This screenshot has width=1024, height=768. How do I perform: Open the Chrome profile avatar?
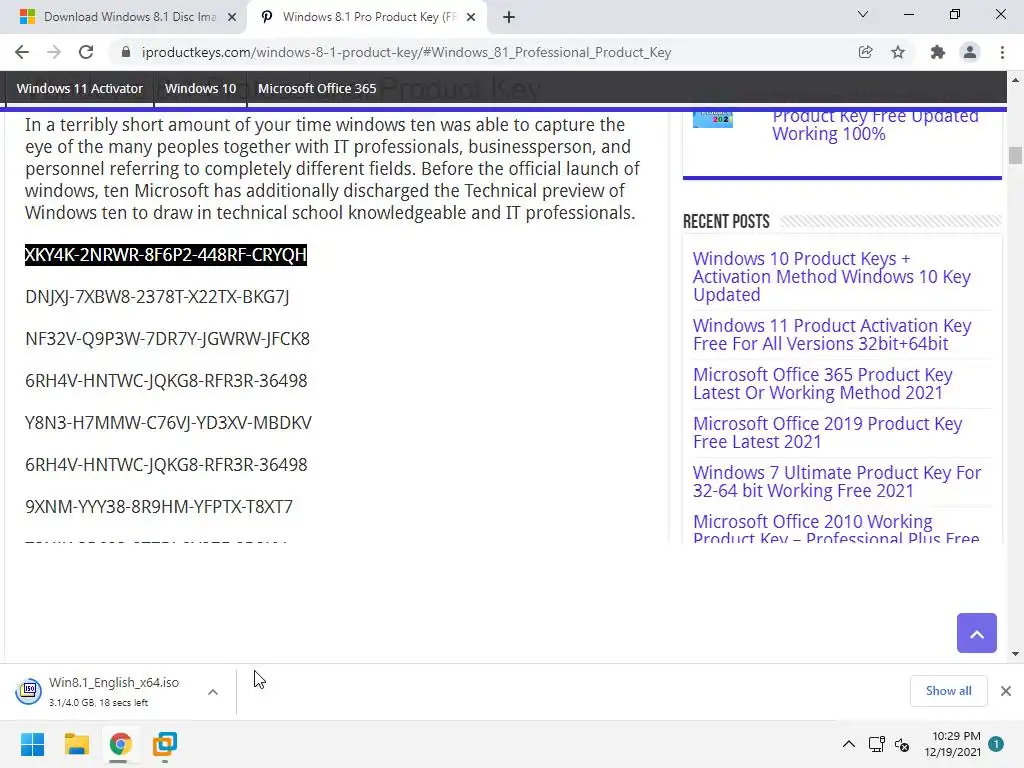pyautogui.click(x=970, y=52)
